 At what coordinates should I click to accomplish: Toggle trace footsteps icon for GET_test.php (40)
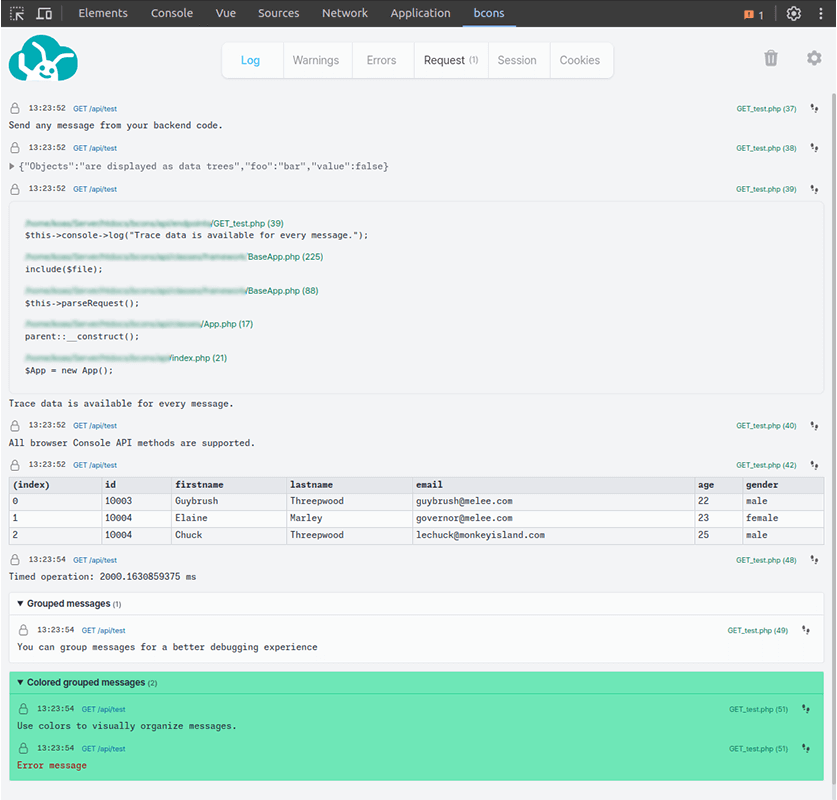814,425
